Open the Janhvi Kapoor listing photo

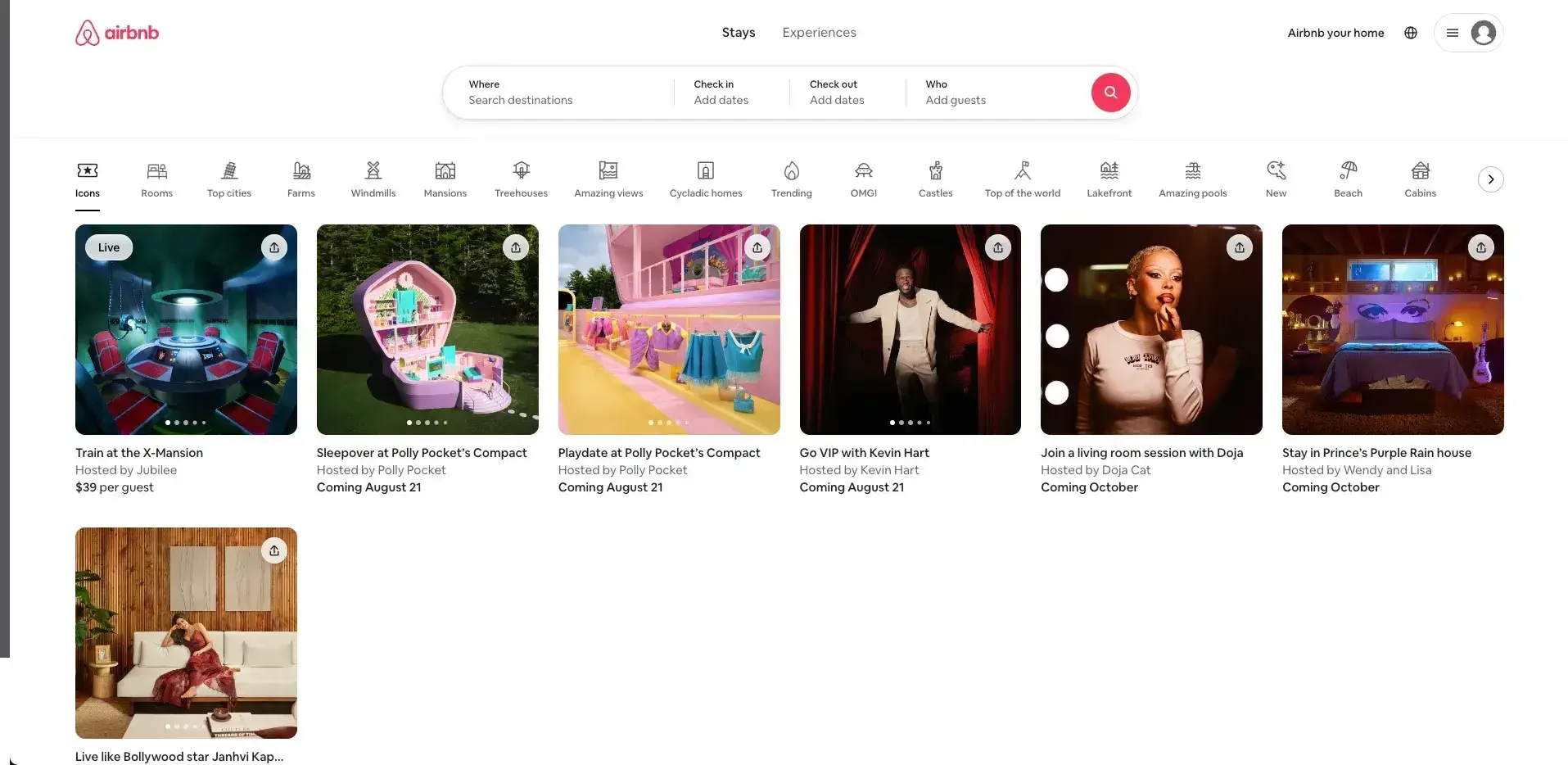tap(186, 633)
